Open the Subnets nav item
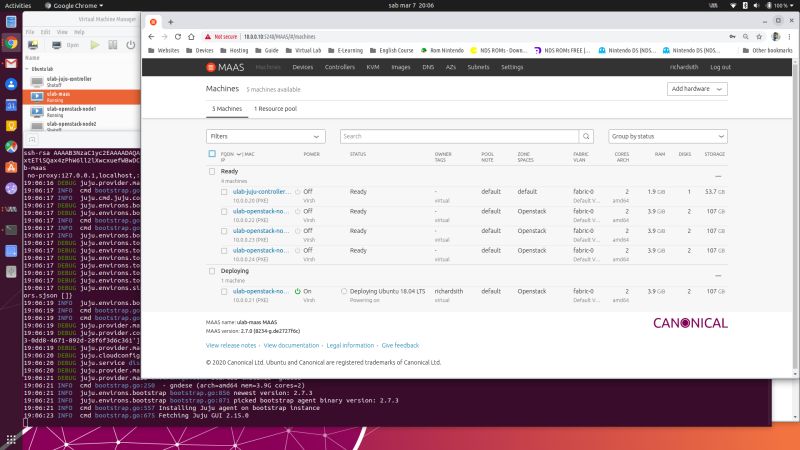This screenshot has height=450, width=800. (x=478, y=67)
